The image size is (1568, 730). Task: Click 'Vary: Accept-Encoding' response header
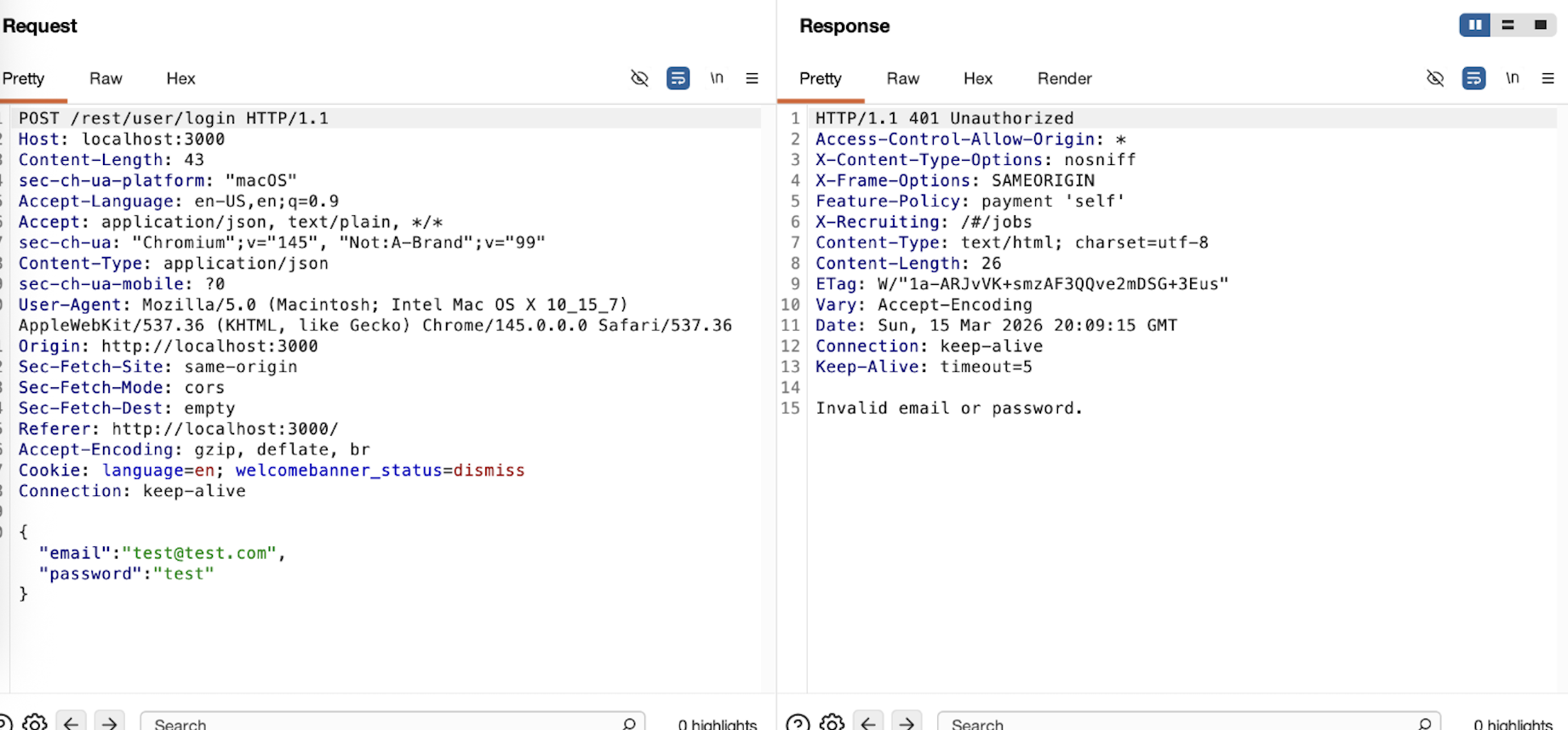(924, 305)
